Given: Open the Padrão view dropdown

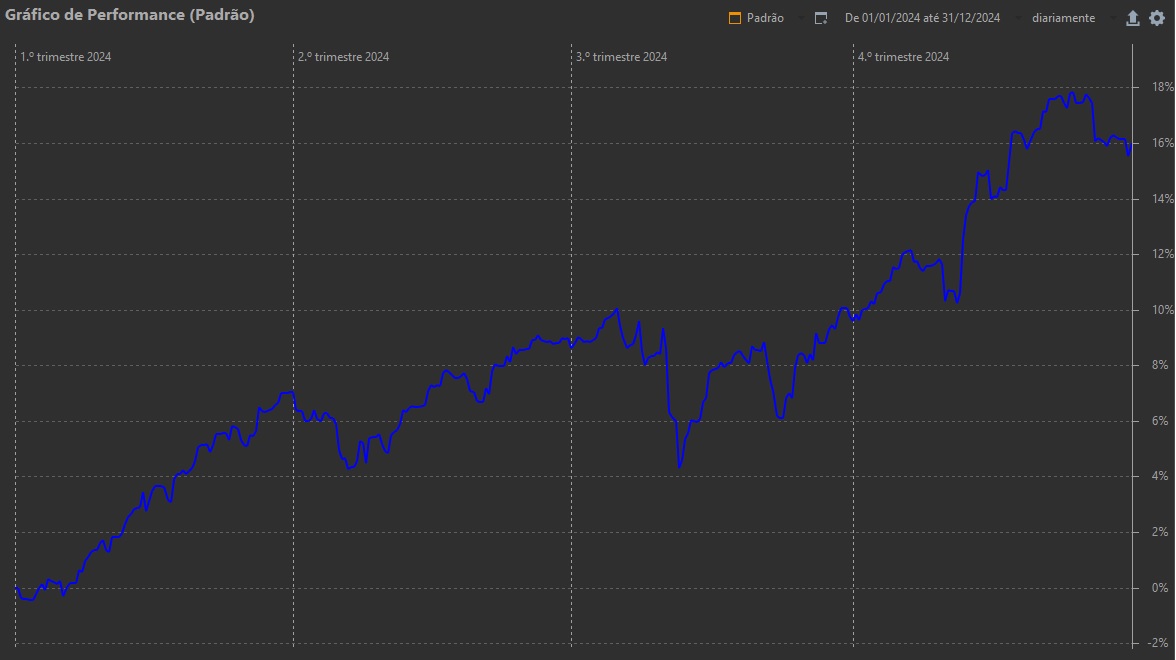Looking at the screenshot, I should click(766, 18).
